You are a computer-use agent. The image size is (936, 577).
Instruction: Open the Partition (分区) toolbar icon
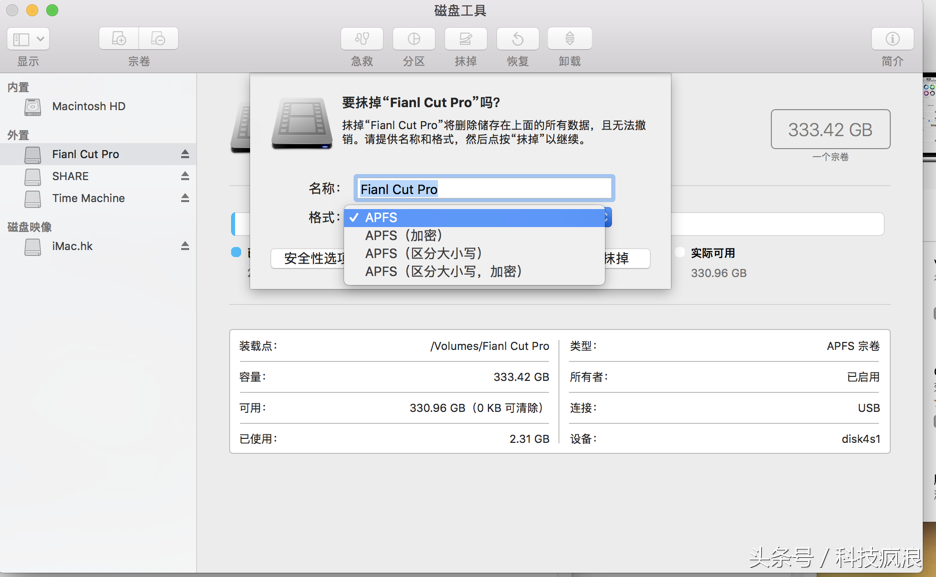click(414, 39)
